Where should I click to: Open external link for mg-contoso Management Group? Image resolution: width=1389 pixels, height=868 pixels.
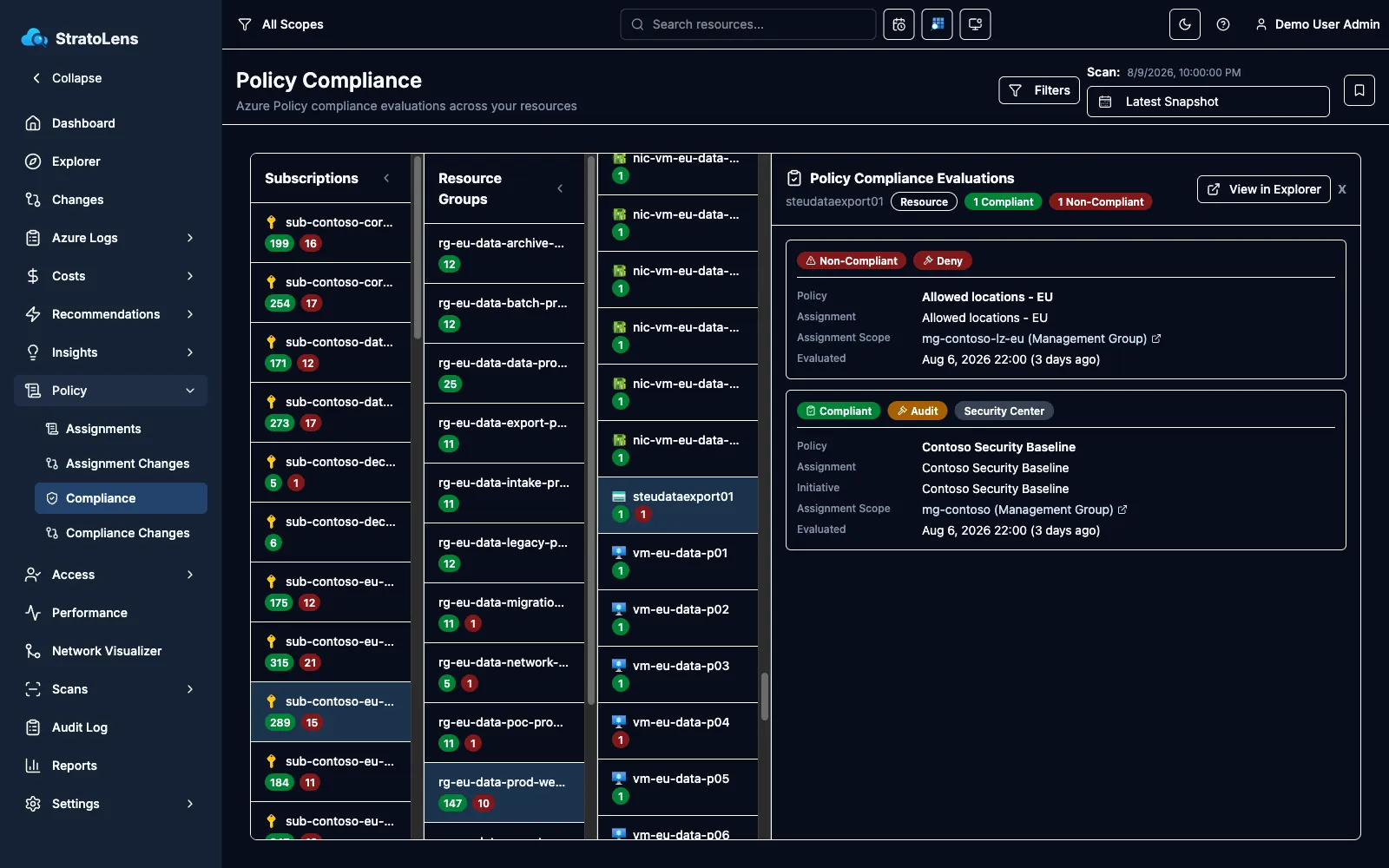click(x=1122, y=510)
